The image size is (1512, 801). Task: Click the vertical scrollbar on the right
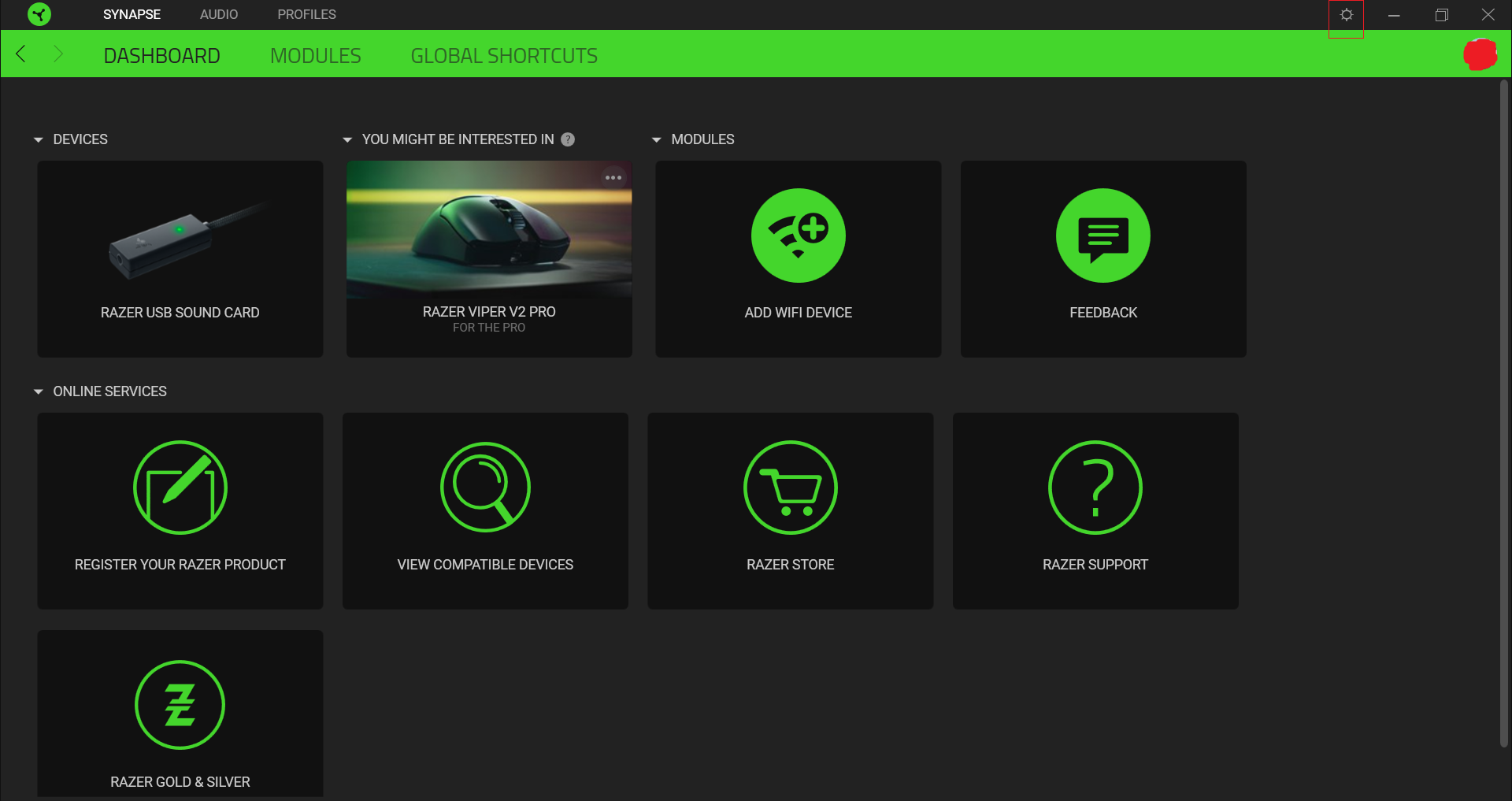click(x=1504, y=413)
